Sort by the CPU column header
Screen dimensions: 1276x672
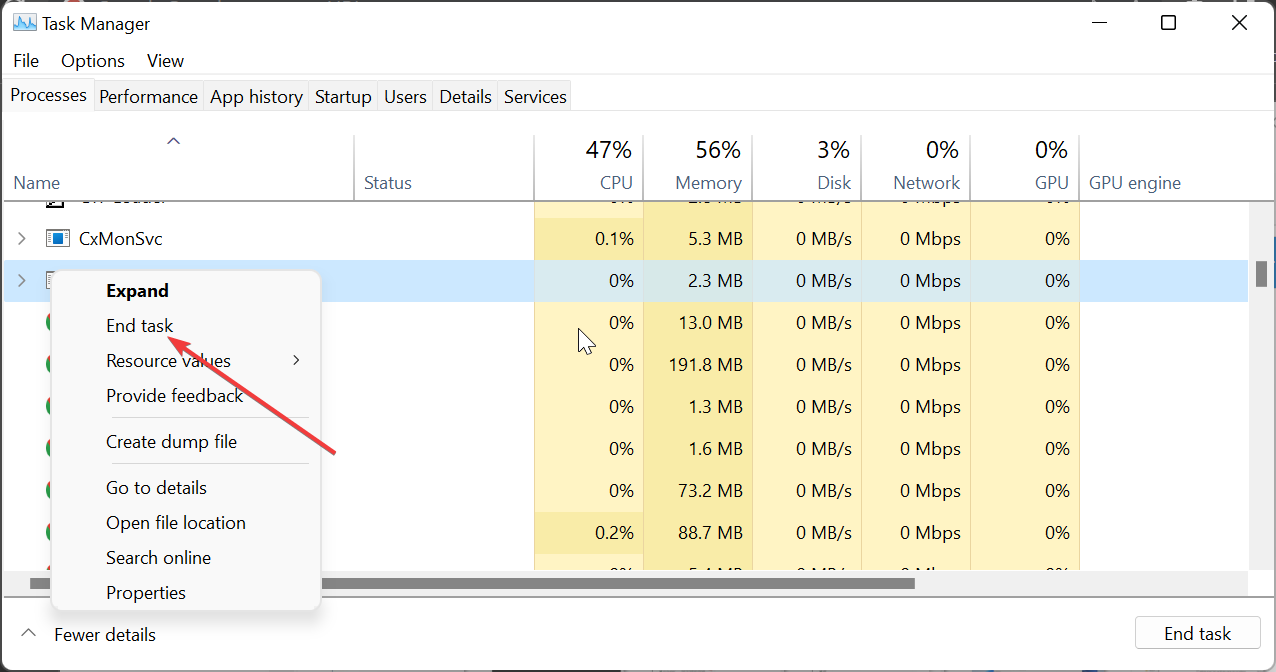589,168
